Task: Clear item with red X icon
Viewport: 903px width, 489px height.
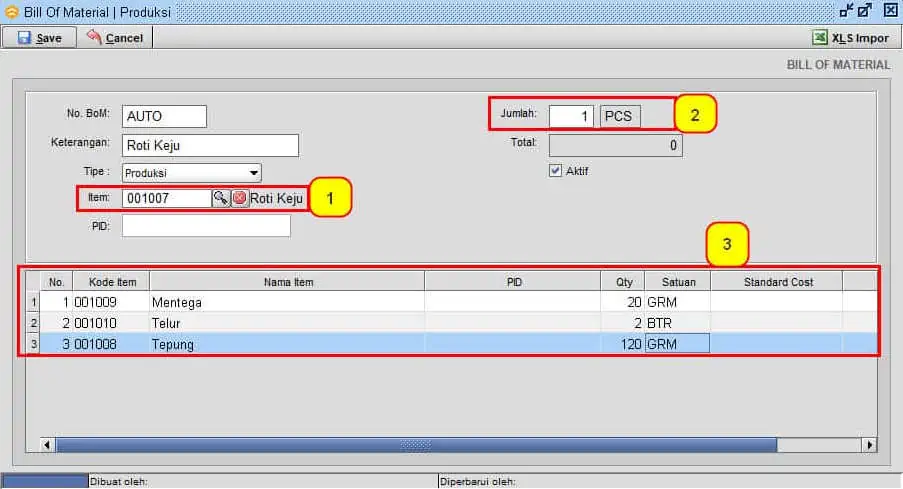Action: (240, 198)
